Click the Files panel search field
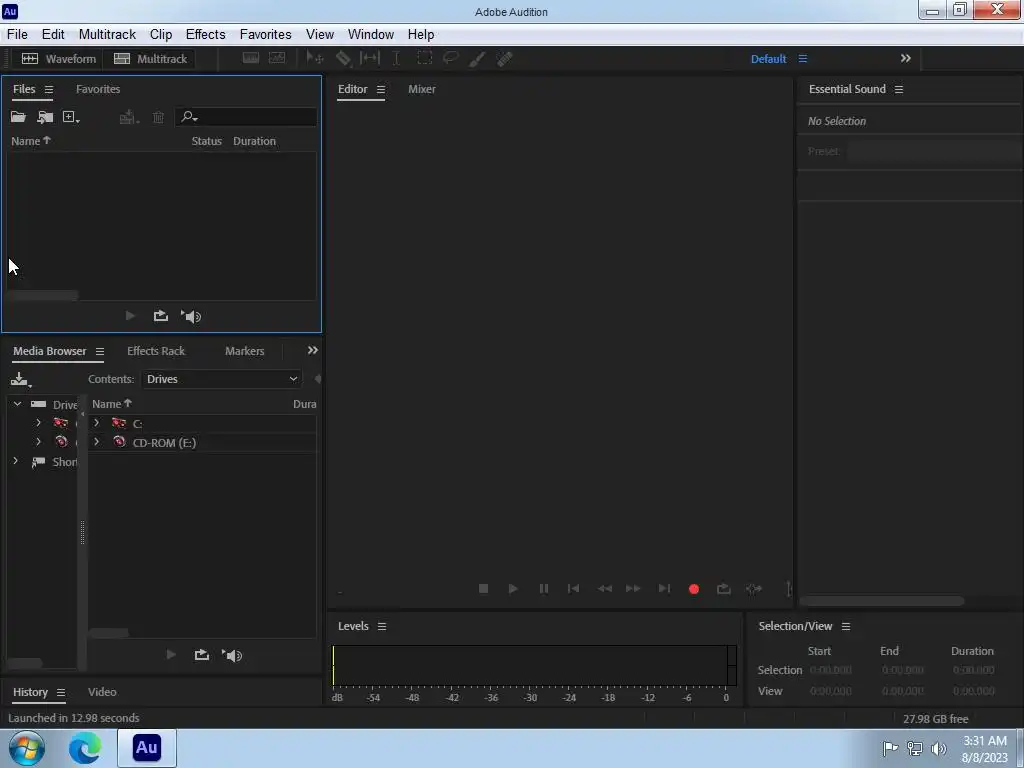 coord(246,117)
